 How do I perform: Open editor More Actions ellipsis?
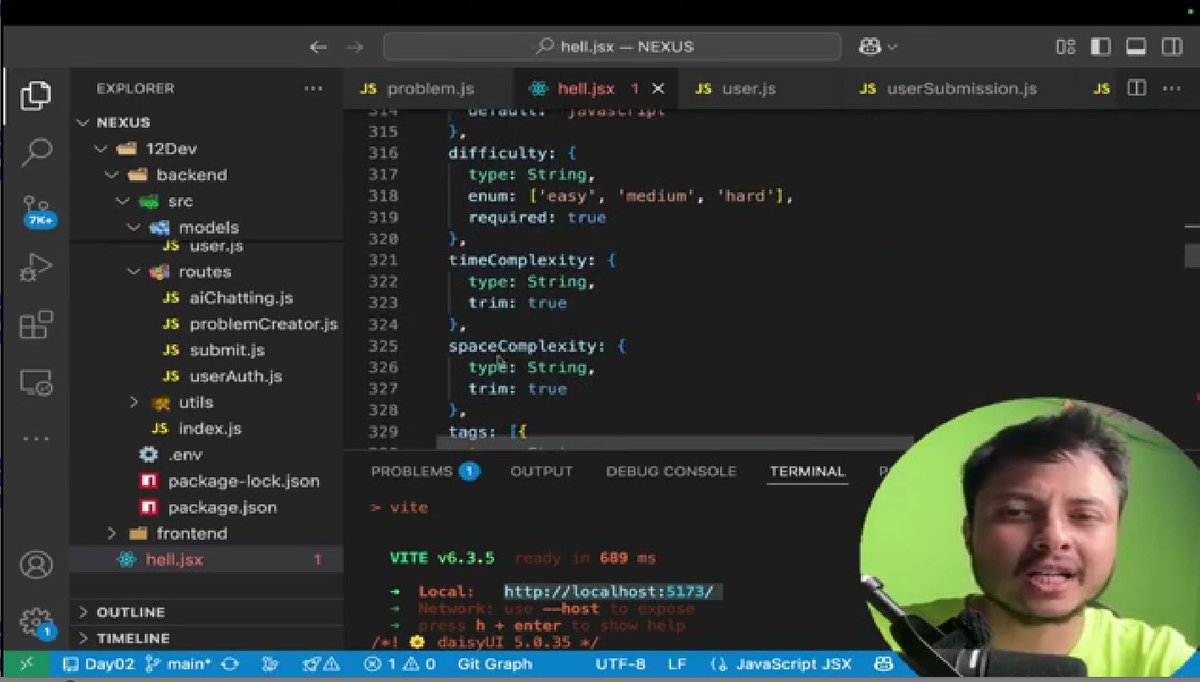point(1171,88)
